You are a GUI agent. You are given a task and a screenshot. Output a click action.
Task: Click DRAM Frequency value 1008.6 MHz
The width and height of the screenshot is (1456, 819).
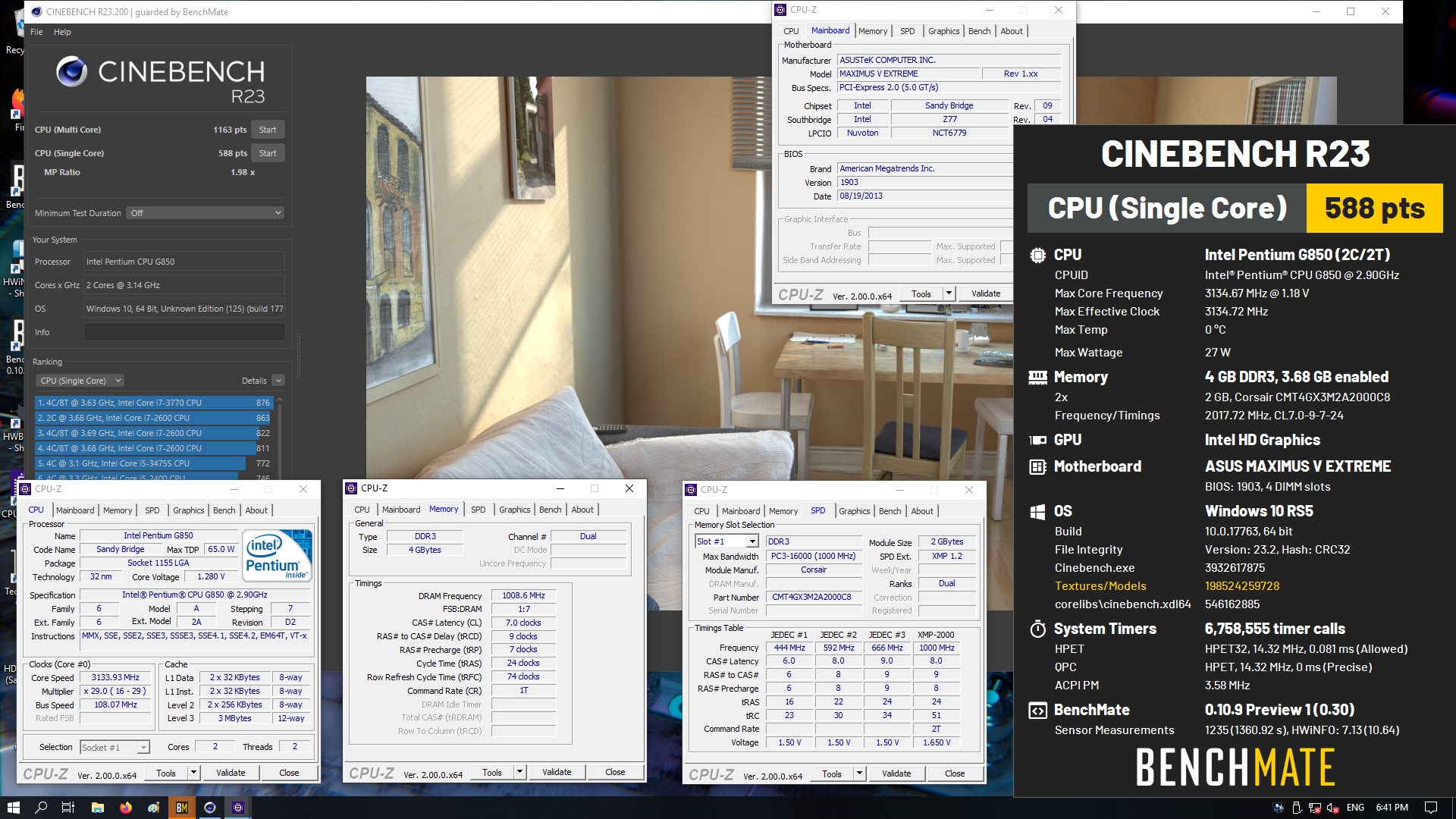[x=523, y=596]
